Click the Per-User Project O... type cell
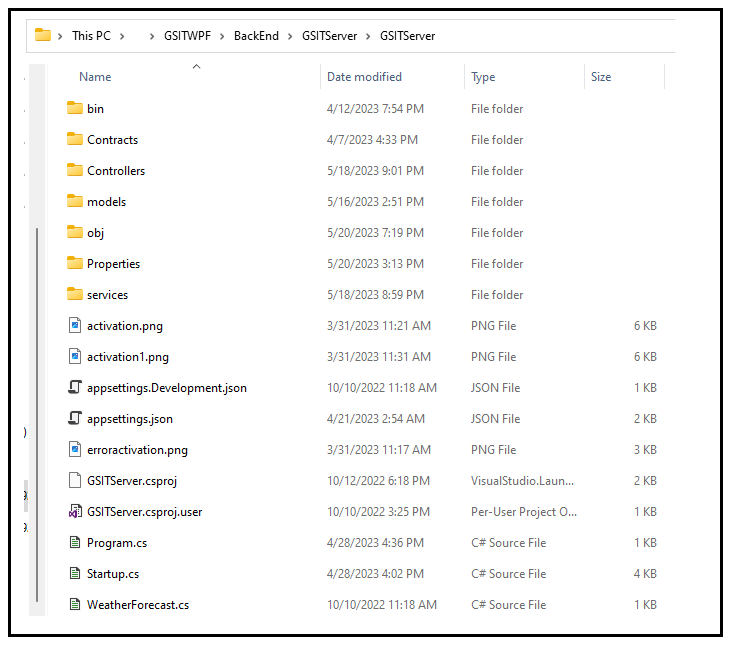The height and width of the screenshot is (650, 736). [x=524, y=512]
